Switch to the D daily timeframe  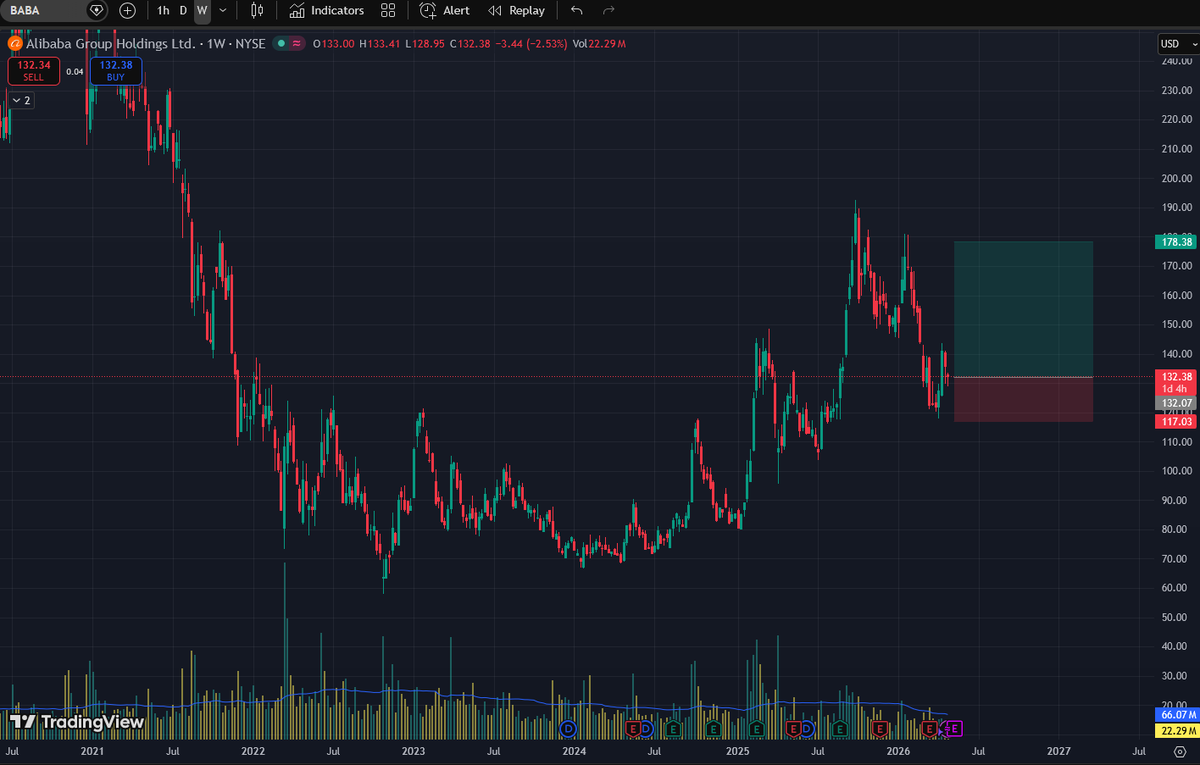[183, 10]
